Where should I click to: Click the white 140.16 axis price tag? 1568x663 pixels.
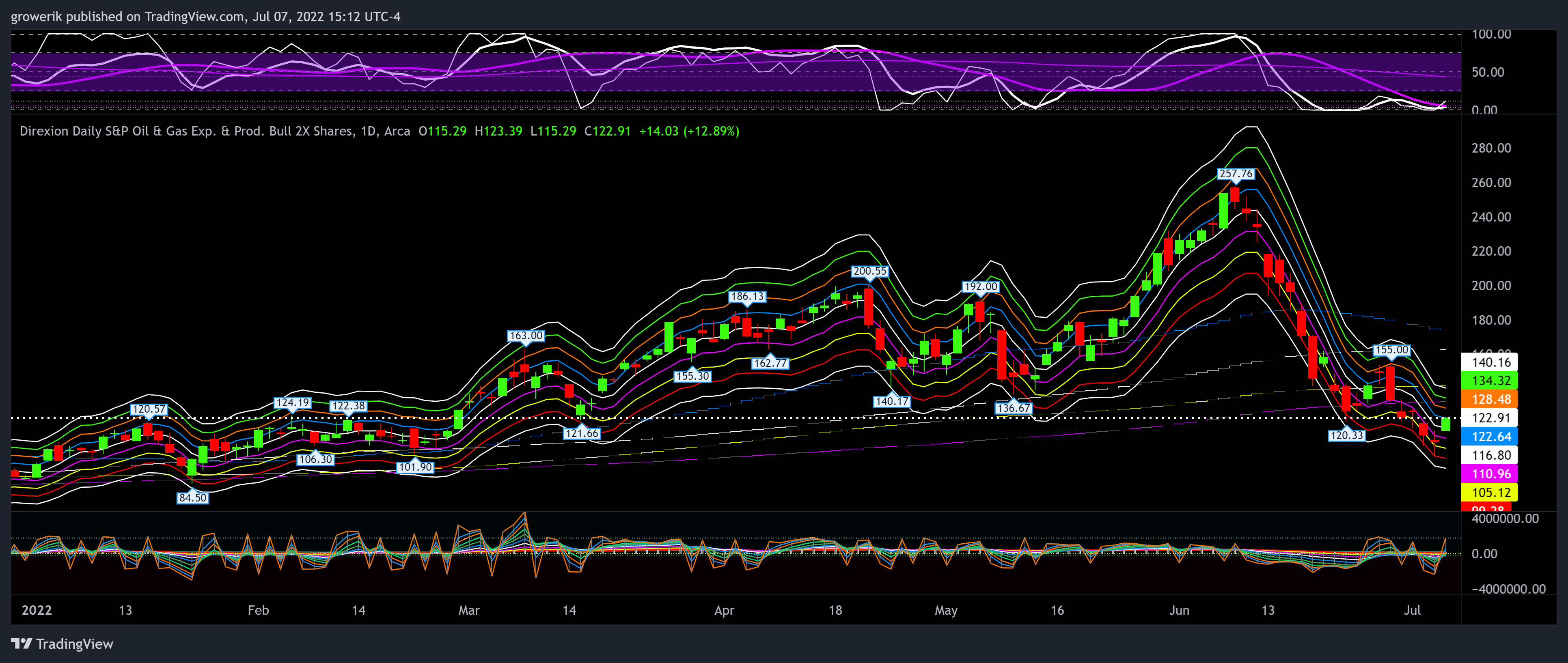pyautogui.click(x=1490, y=362)
